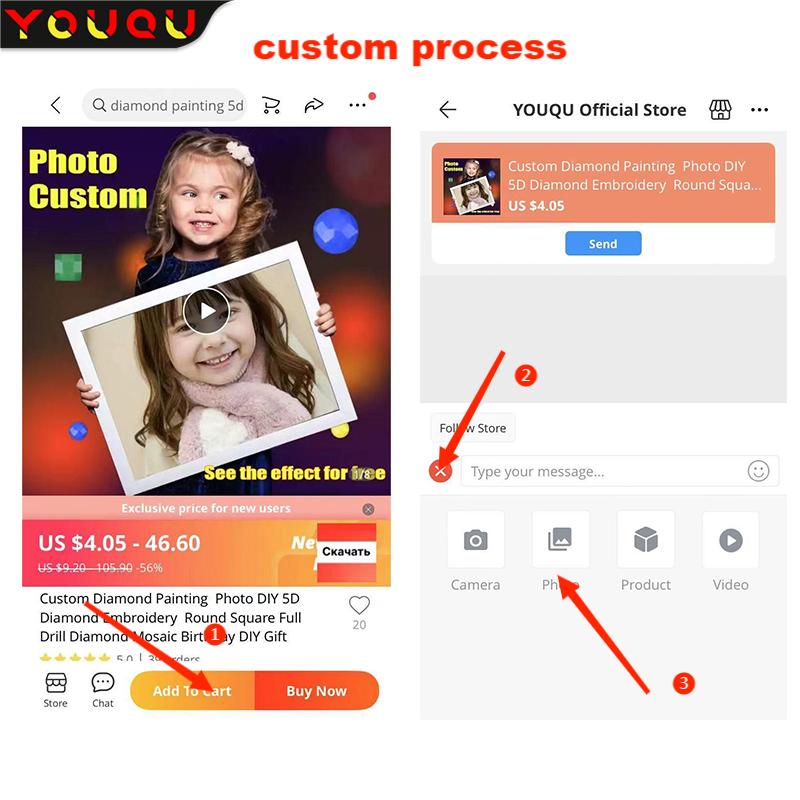Play the product video preview

tap(207, 311)
